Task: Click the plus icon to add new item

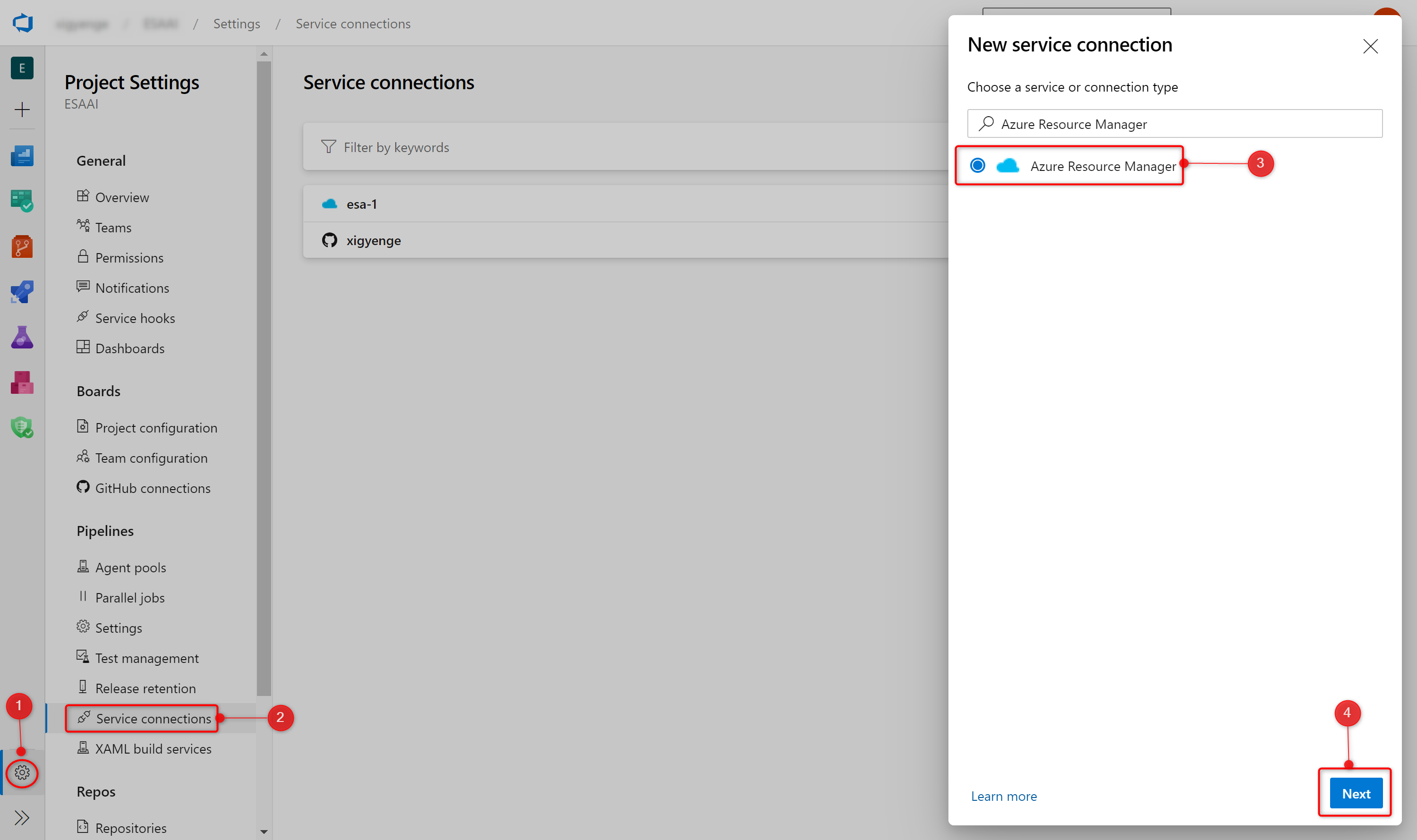Action: (22, 109)
